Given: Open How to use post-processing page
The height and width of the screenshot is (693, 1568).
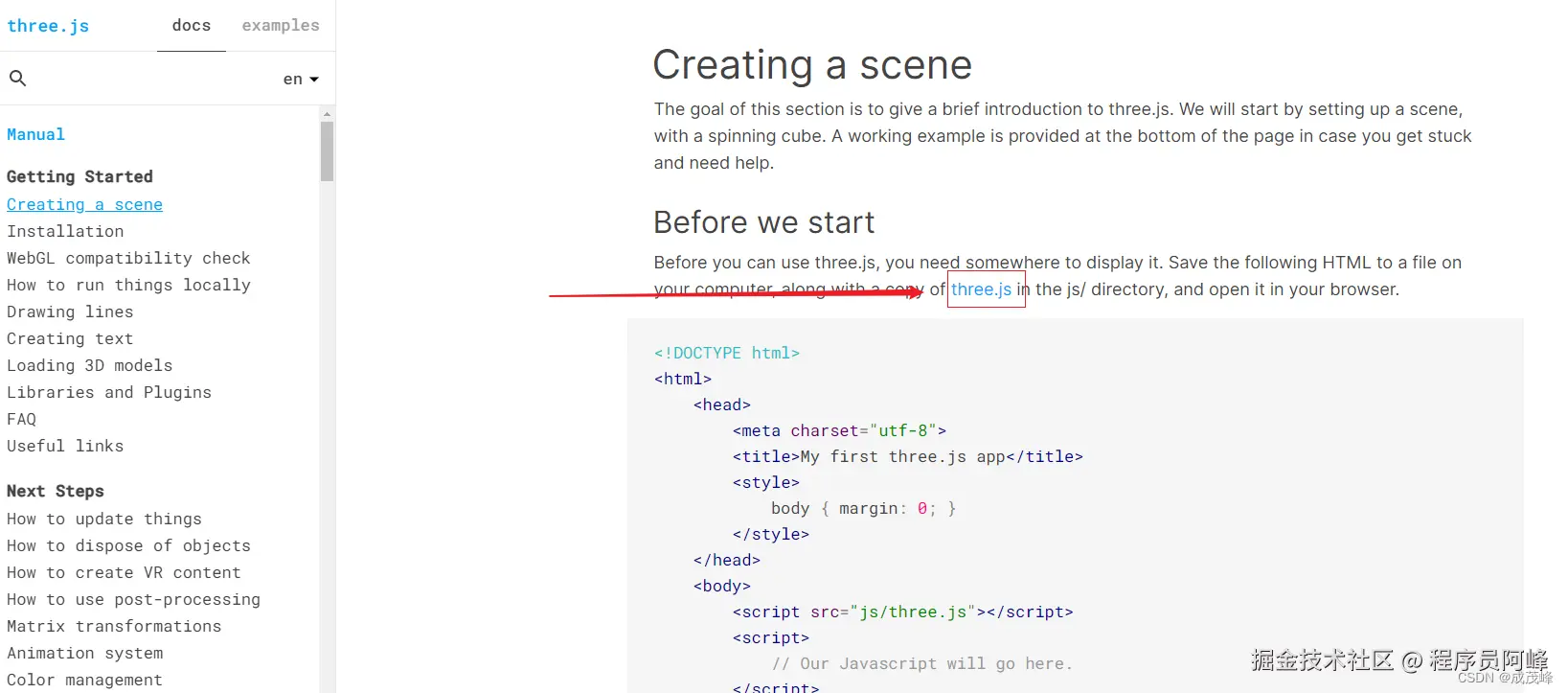Looking at the screenshot, I should pos(133,600).
